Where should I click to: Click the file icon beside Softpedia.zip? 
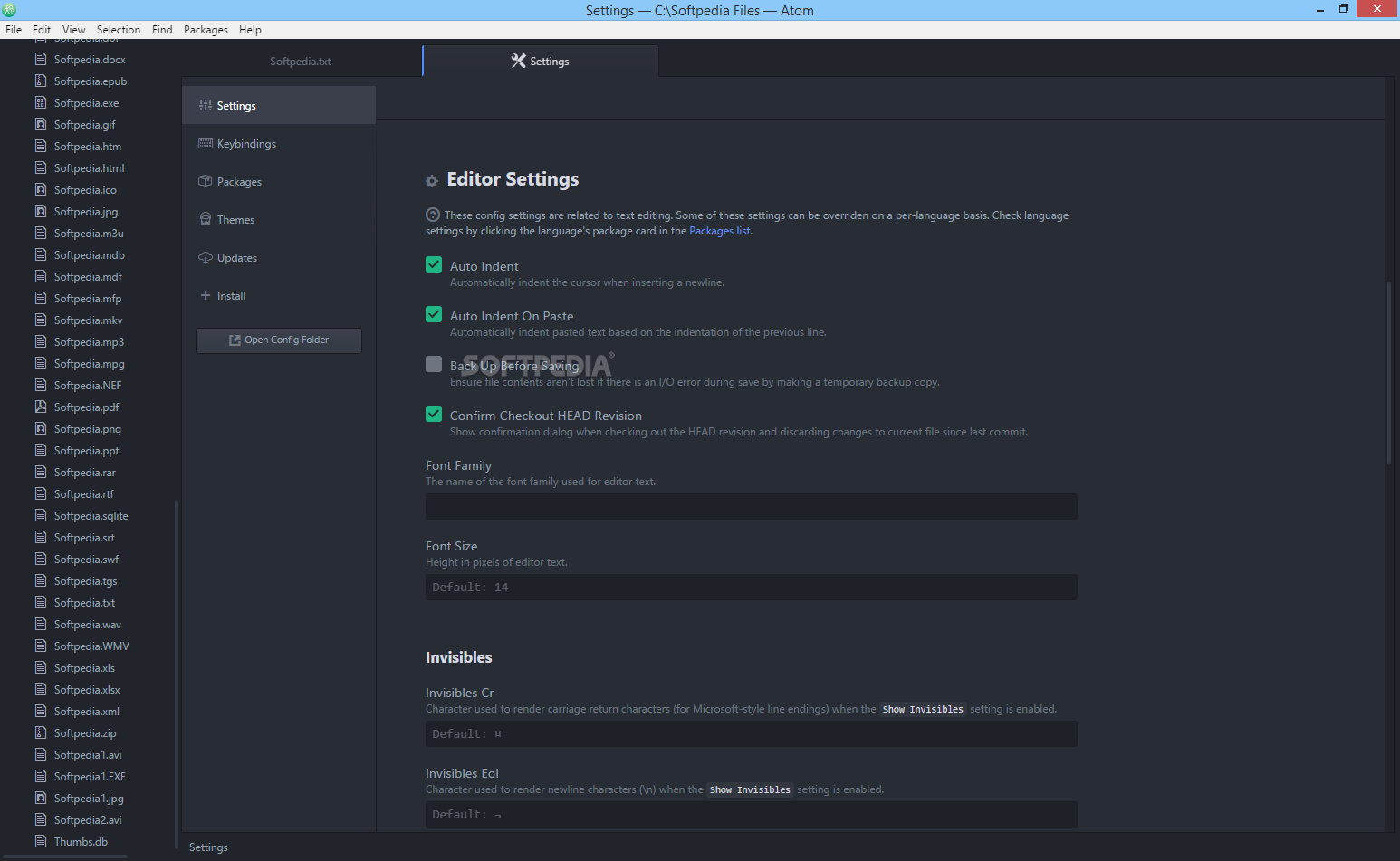(x=41, y=732)
